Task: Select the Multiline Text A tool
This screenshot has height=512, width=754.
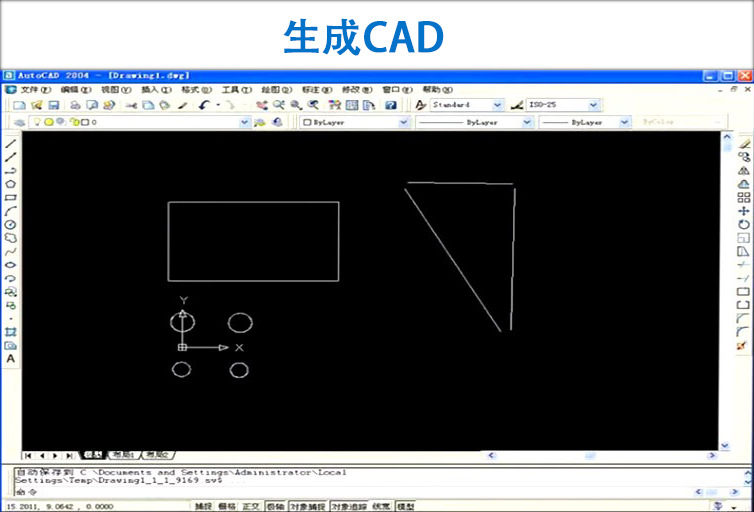Action: (x=11, y=359)
